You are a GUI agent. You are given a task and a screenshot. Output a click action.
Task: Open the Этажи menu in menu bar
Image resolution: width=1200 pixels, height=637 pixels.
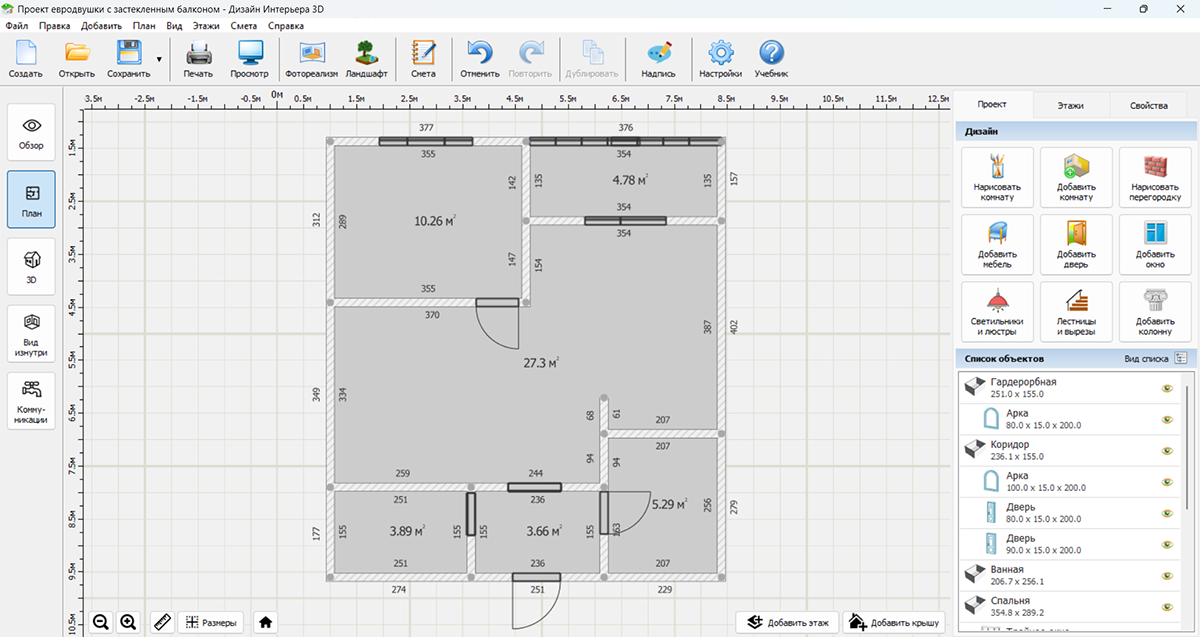click(x=204, y=25)
